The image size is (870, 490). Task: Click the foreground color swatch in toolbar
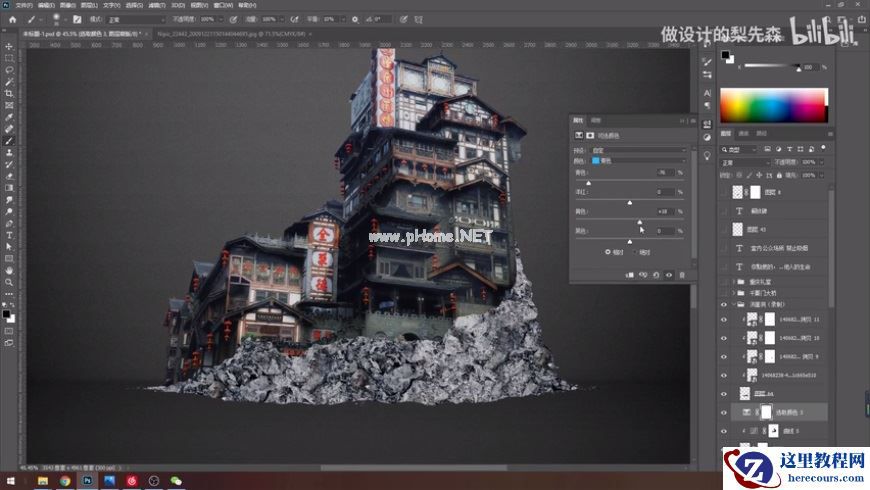6,314
